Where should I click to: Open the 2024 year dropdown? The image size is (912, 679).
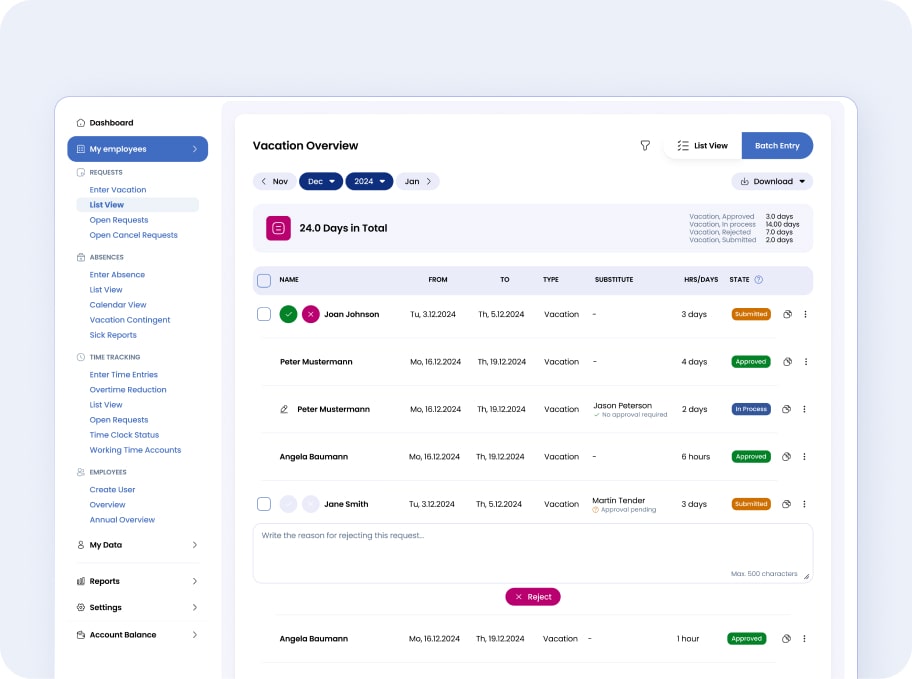pyautogui.click(x=369, y=181)
